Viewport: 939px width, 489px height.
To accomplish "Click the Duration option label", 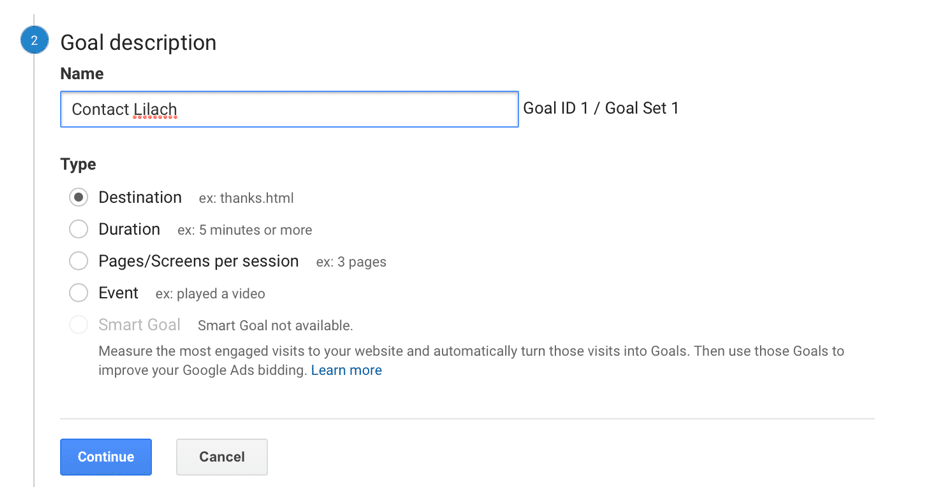I will tap(129, 229).
